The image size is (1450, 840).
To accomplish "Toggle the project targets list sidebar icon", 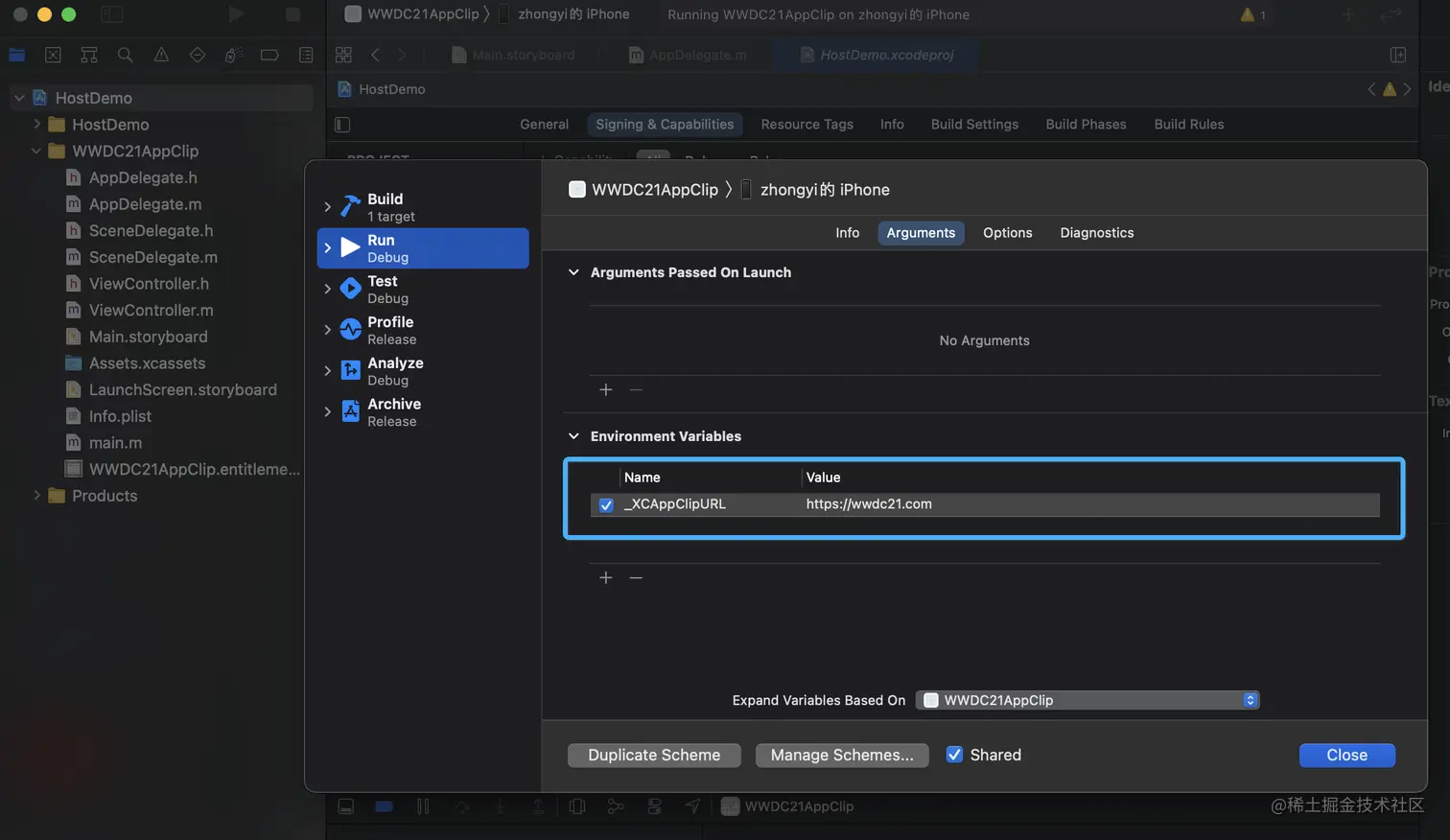I will (x=342, y=125).
